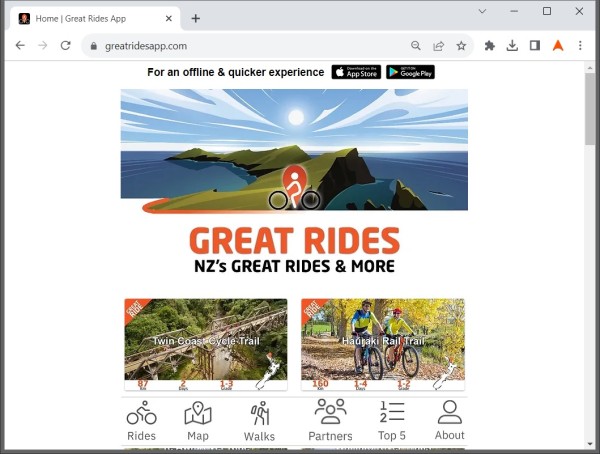Click the scrollbar down arrow

click(590, 444)
